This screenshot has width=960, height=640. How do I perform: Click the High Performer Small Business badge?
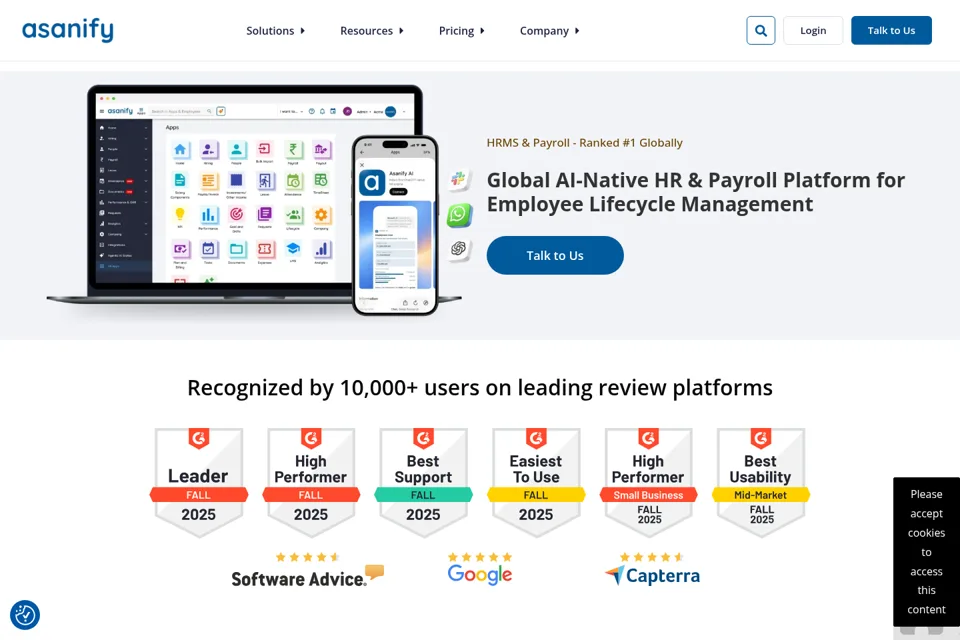tap(648, 482)
